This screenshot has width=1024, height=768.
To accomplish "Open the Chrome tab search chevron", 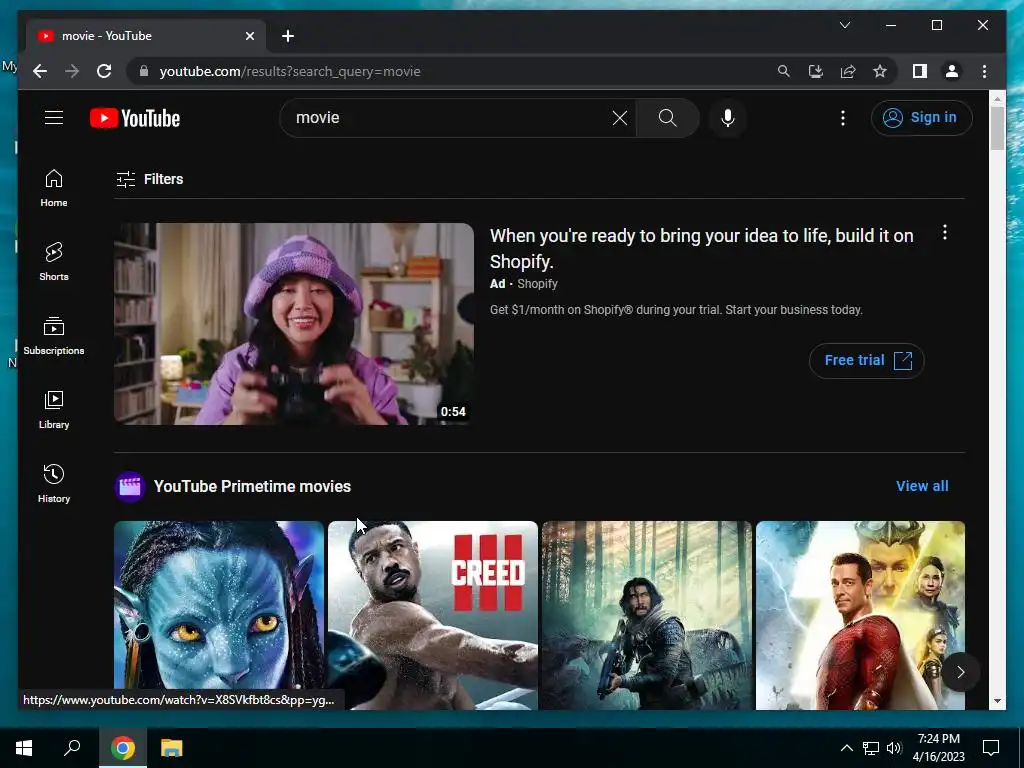I will click(x=845, y=25).
